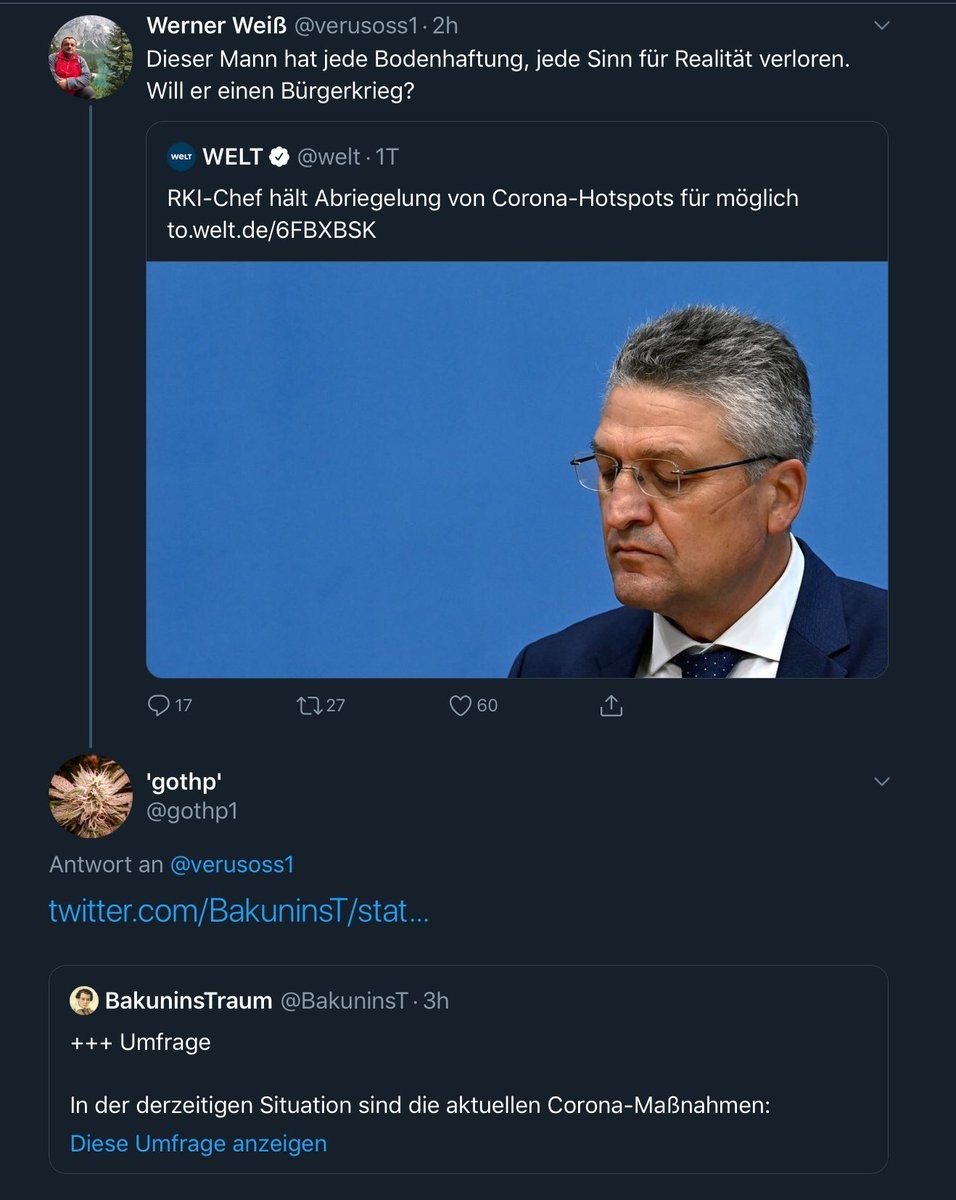
Task: Show the poll via Diese Umfrage anzeigen
Action: tap(198, 1143)
